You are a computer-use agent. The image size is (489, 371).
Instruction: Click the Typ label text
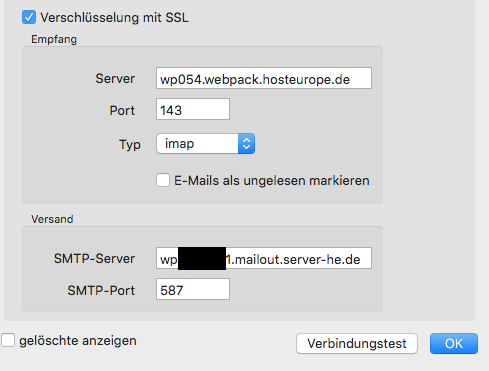coord(130,145)
